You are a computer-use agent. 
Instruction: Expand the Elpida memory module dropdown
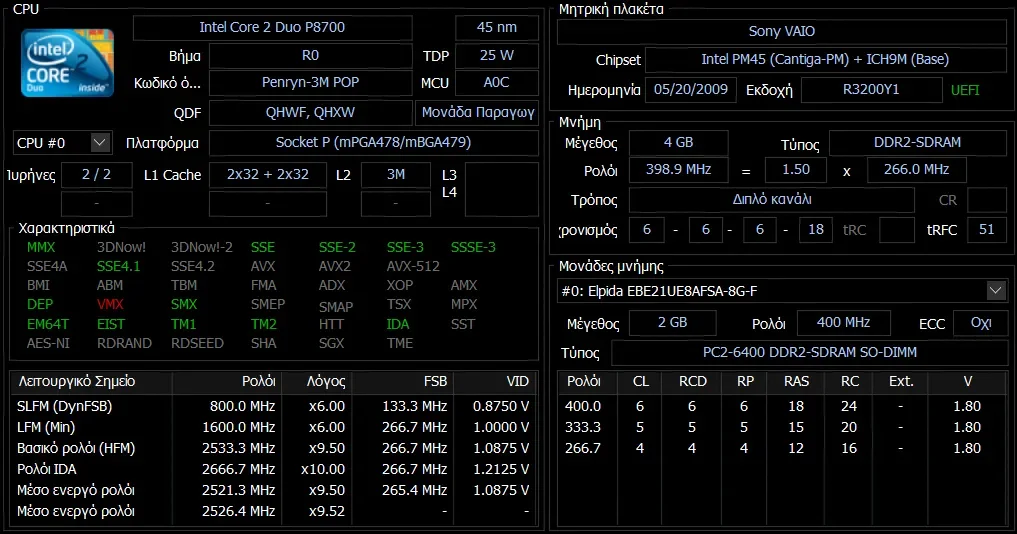click(996, 291)
